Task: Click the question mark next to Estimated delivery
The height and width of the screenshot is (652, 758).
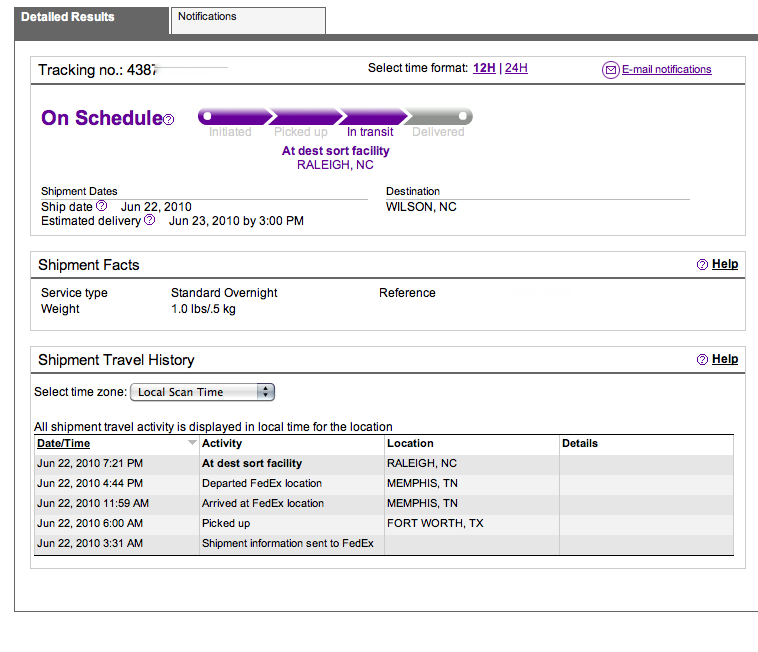Action: pyautogui.click(x=150, y=220)
